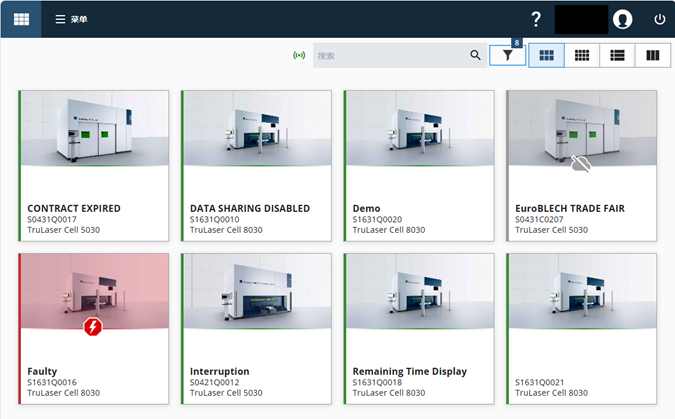Click serial number S1631Q0010
Image resolution: width=675 pixels, height=419 pixels.
coord(215,220)
